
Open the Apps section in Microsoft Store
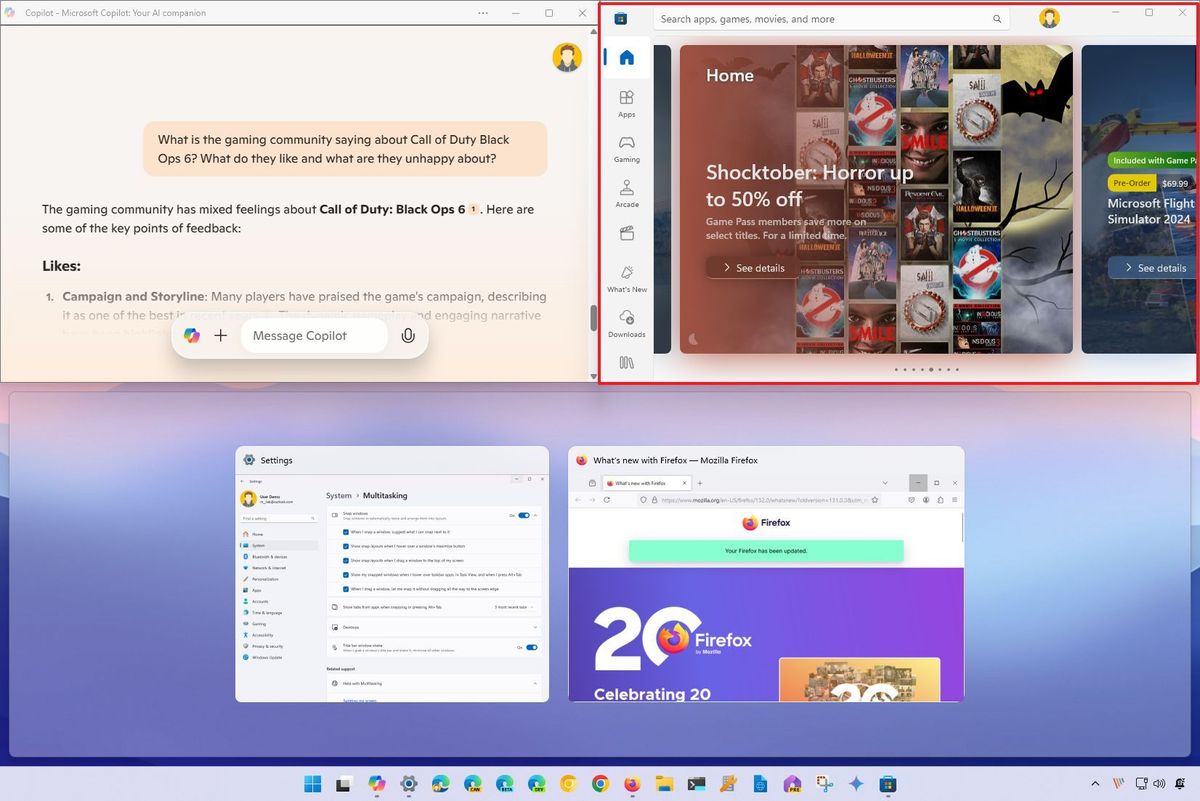[x=626, y=104]
